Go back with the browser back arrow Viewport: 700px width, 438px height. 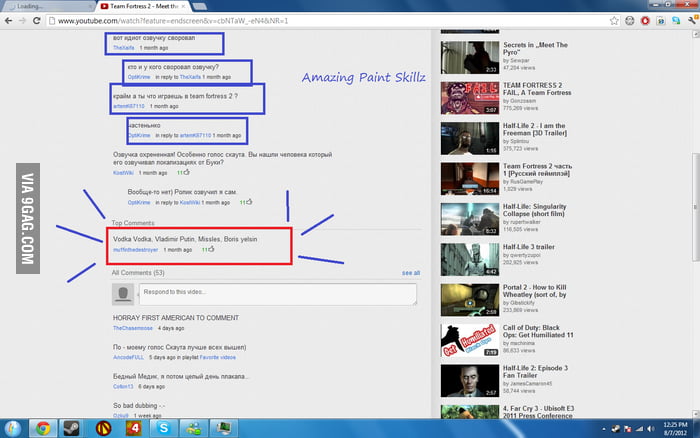[8, 21]
